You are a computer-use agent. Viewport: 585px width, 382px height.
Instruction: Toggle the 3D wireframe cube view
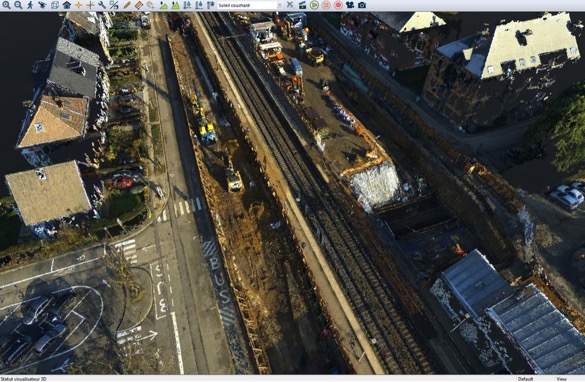pos(54,5)
